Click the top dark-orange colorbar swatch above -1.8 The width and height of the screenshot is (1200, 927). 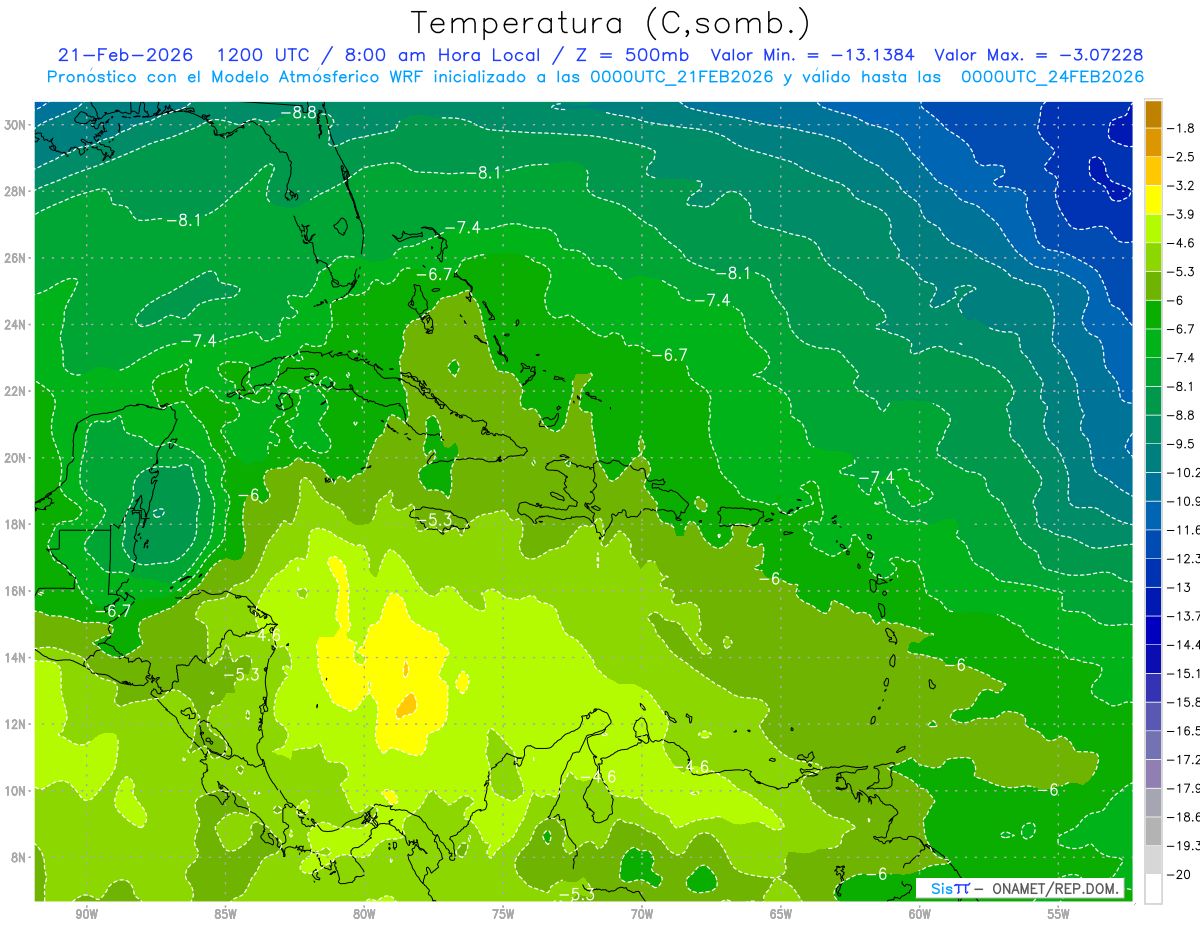(x=1153, y=113)
